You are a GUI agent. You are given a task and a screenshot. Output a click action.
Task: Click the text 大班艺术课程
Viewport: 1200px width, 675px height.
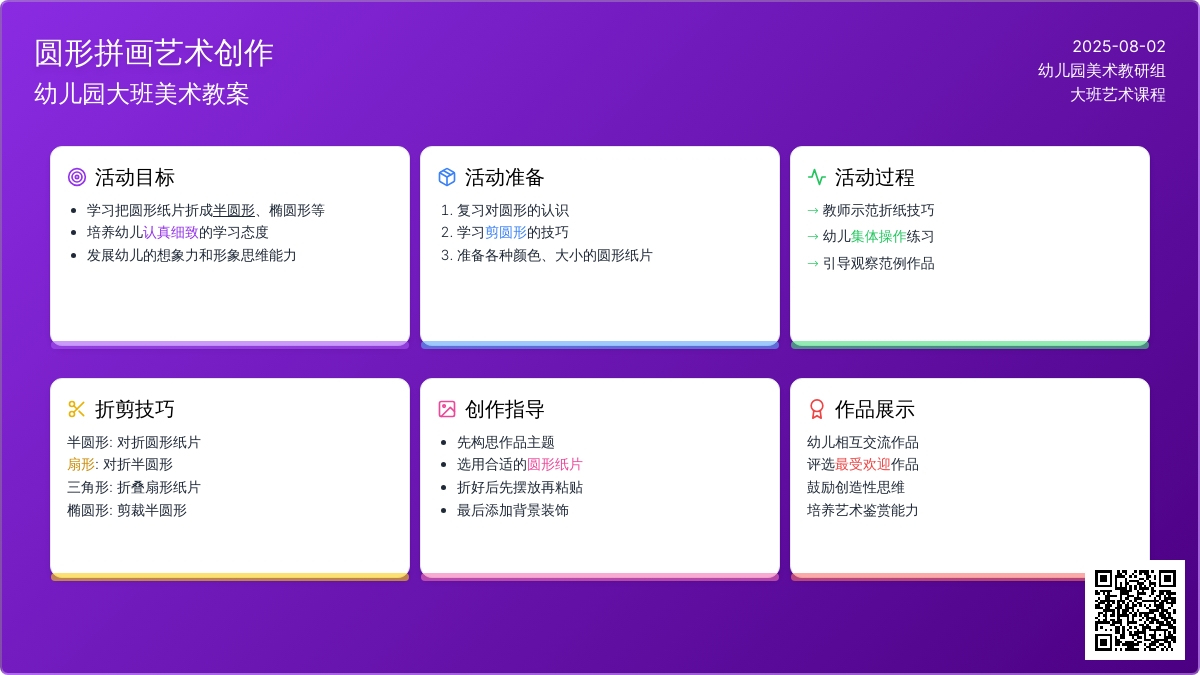tap(1118, 94)
